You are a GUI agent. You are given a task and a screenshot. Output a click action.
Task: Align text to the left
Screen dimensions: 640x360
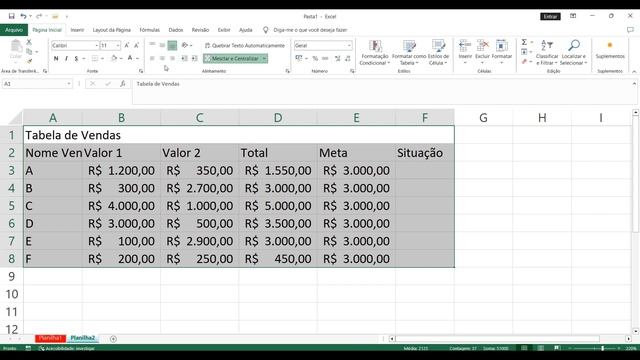coord(152,58)
